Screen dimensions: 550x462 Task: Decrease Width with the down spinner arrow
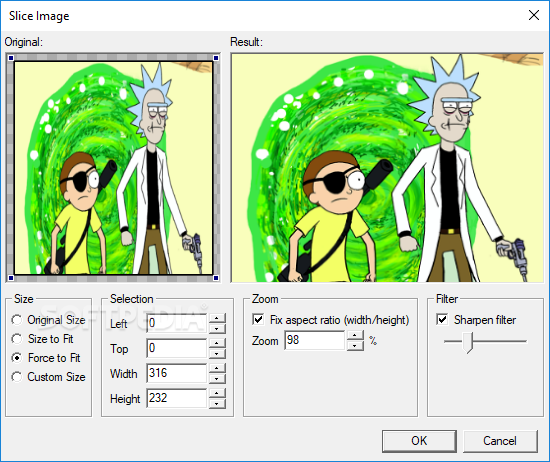[217, 378]
